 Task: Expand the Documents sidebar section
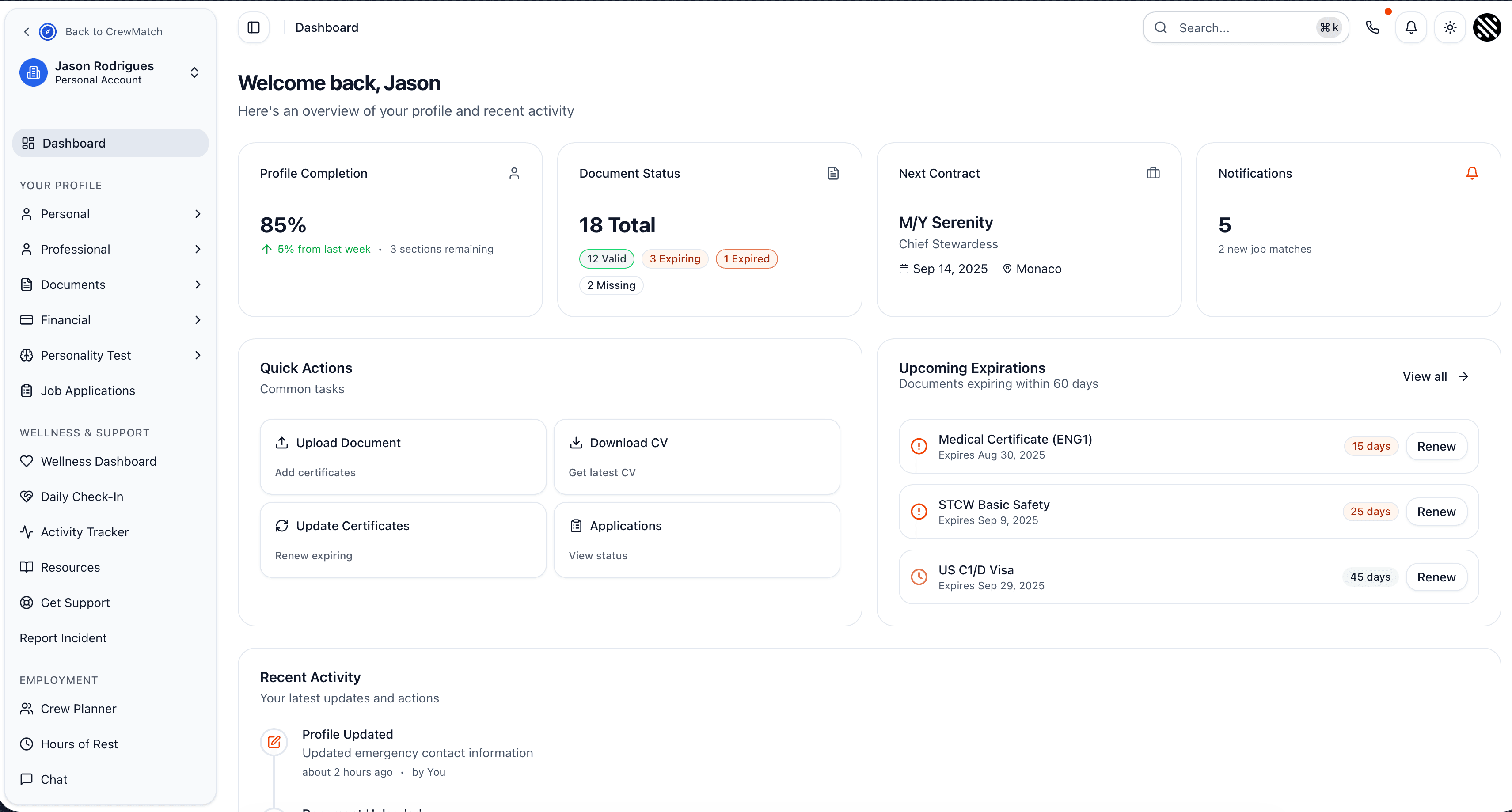point(110,285)
